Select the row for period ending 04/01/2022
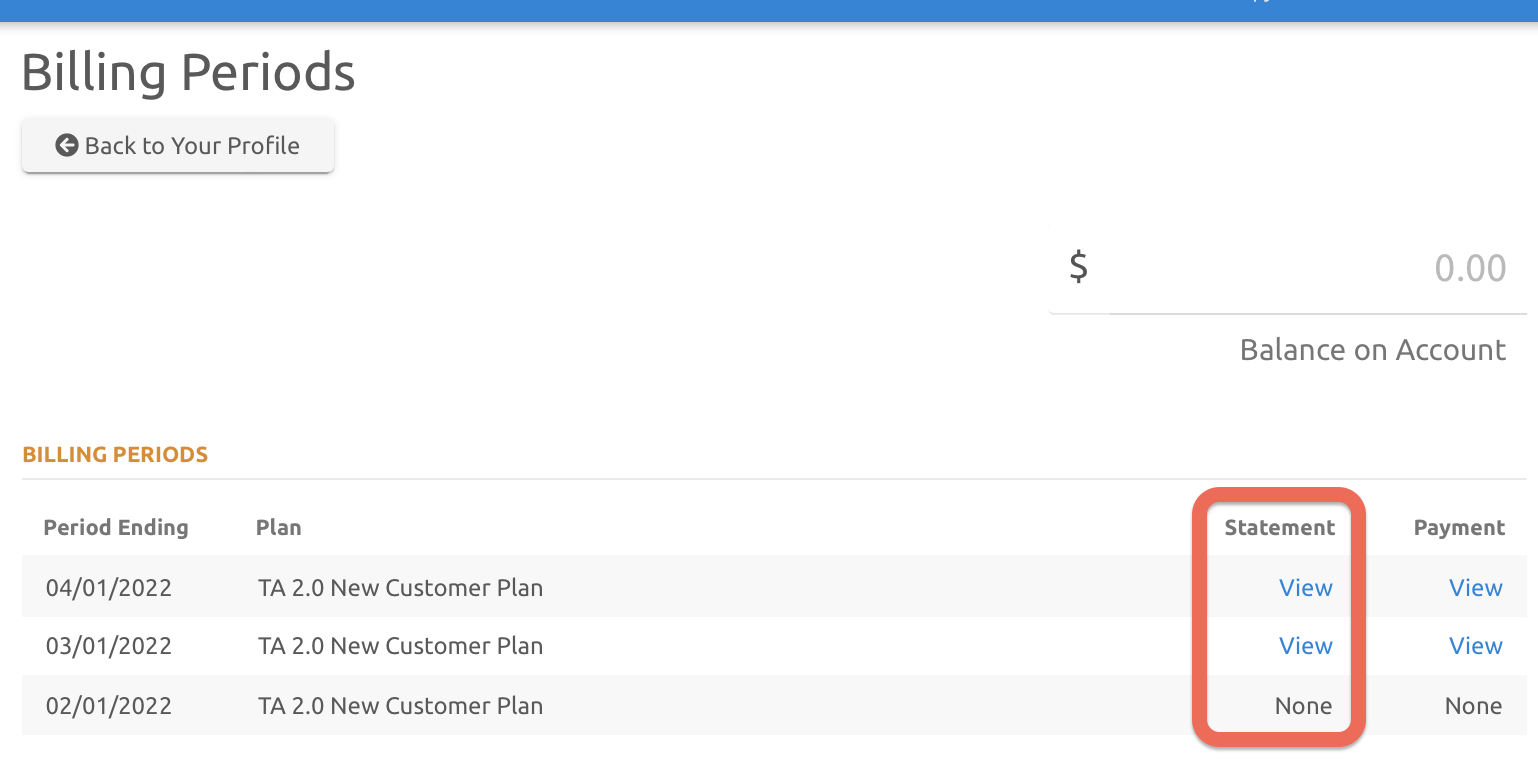This screenshot has width=1538, height=760. coord(600,587)
